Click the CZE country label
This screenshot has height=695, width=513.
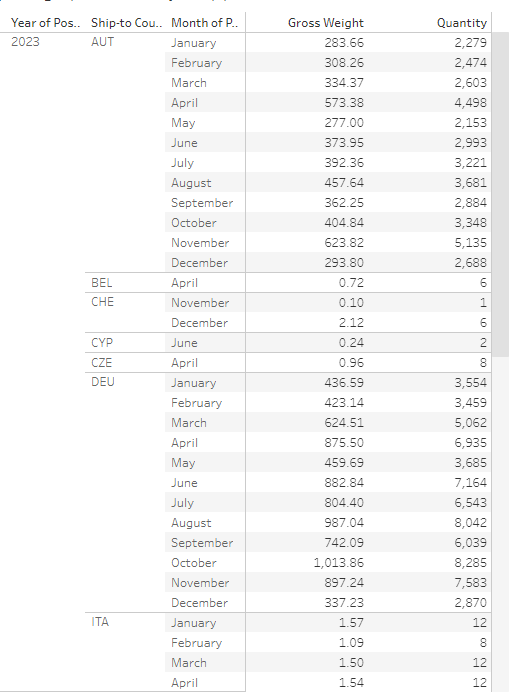coord(102,363)
